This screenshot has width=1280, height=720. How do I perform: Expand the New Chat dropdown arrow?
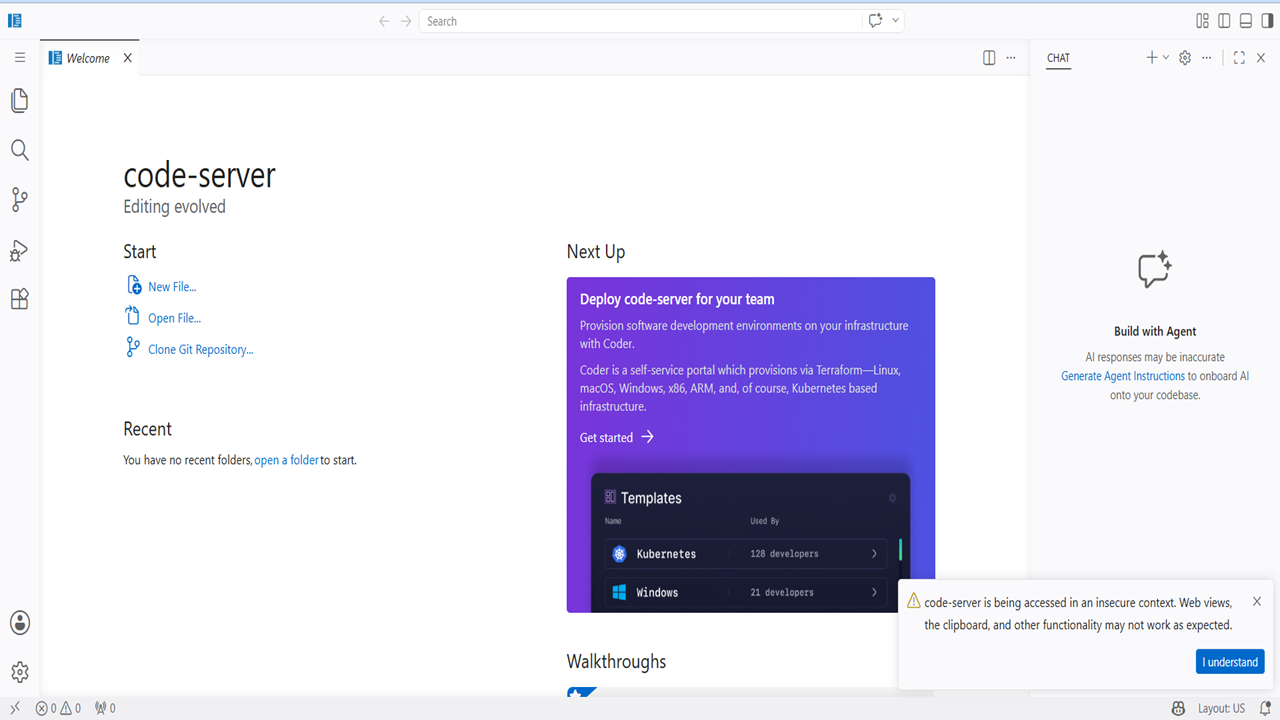pyautogui.click(x=1166, y=58)
